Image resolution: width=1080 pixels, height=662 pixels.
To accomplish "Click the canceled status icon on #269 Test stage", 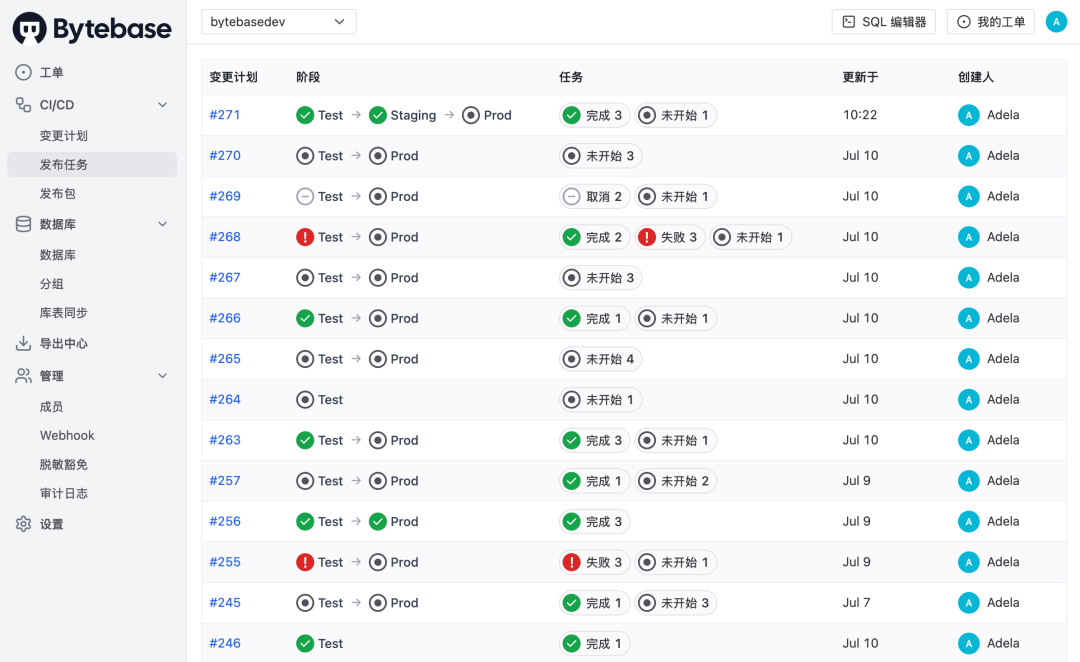I will point(305,197).
